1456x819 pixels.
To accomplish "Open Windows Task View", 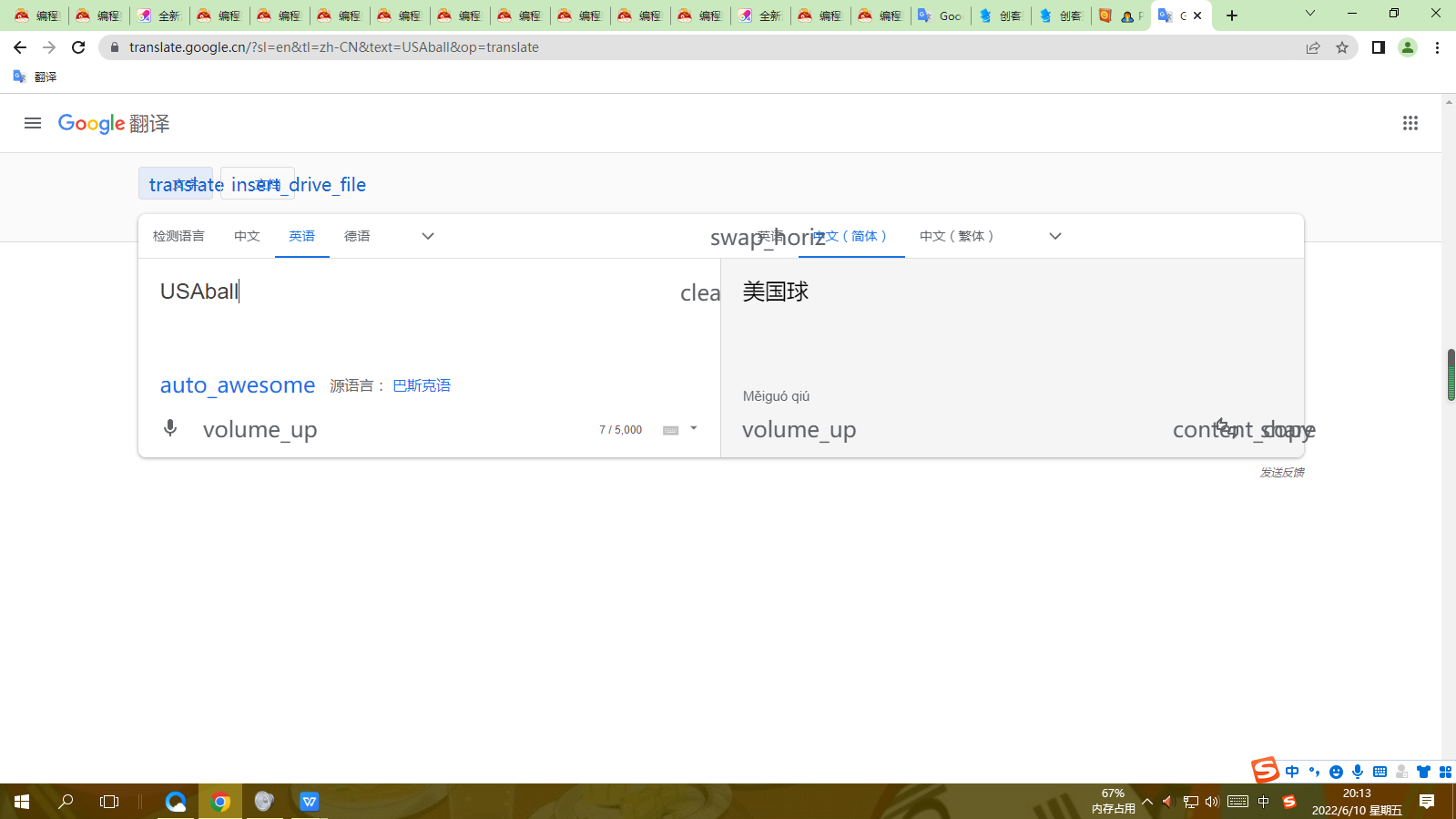I will [x=109, y=802].
